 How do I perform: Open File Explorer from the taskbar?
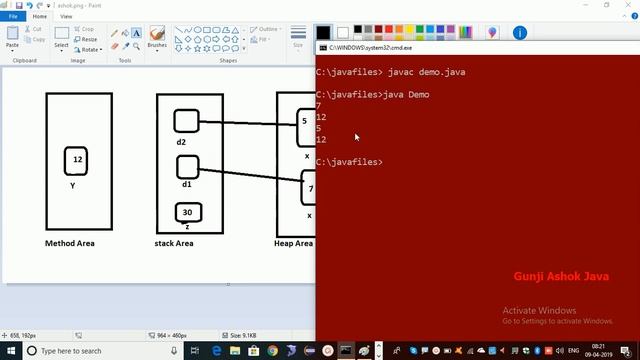point(235,351)
